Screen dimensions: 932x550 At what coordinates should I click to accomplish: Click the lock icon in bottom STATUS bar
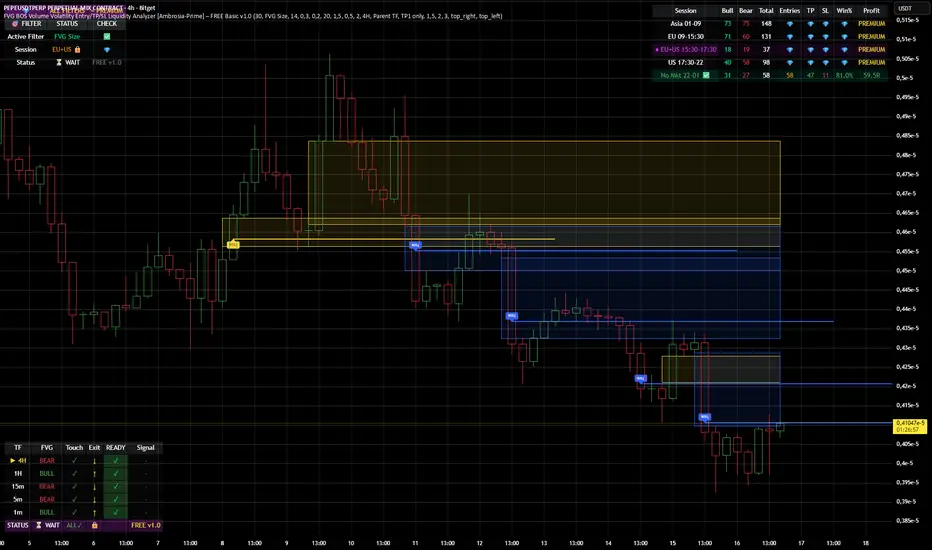pyautogui.click(x=95, y=525)
